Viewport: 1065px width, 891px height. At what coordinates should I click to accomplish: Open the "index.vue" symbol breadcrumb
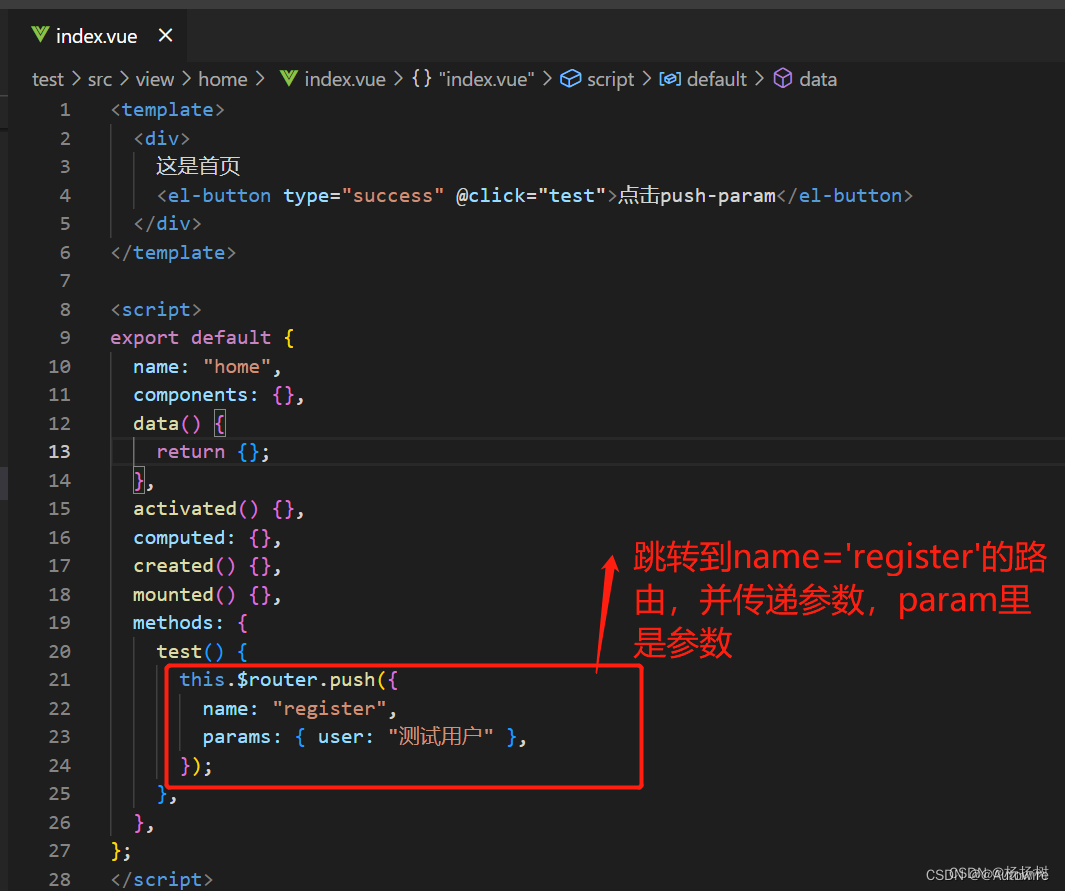tap(486, 79)
